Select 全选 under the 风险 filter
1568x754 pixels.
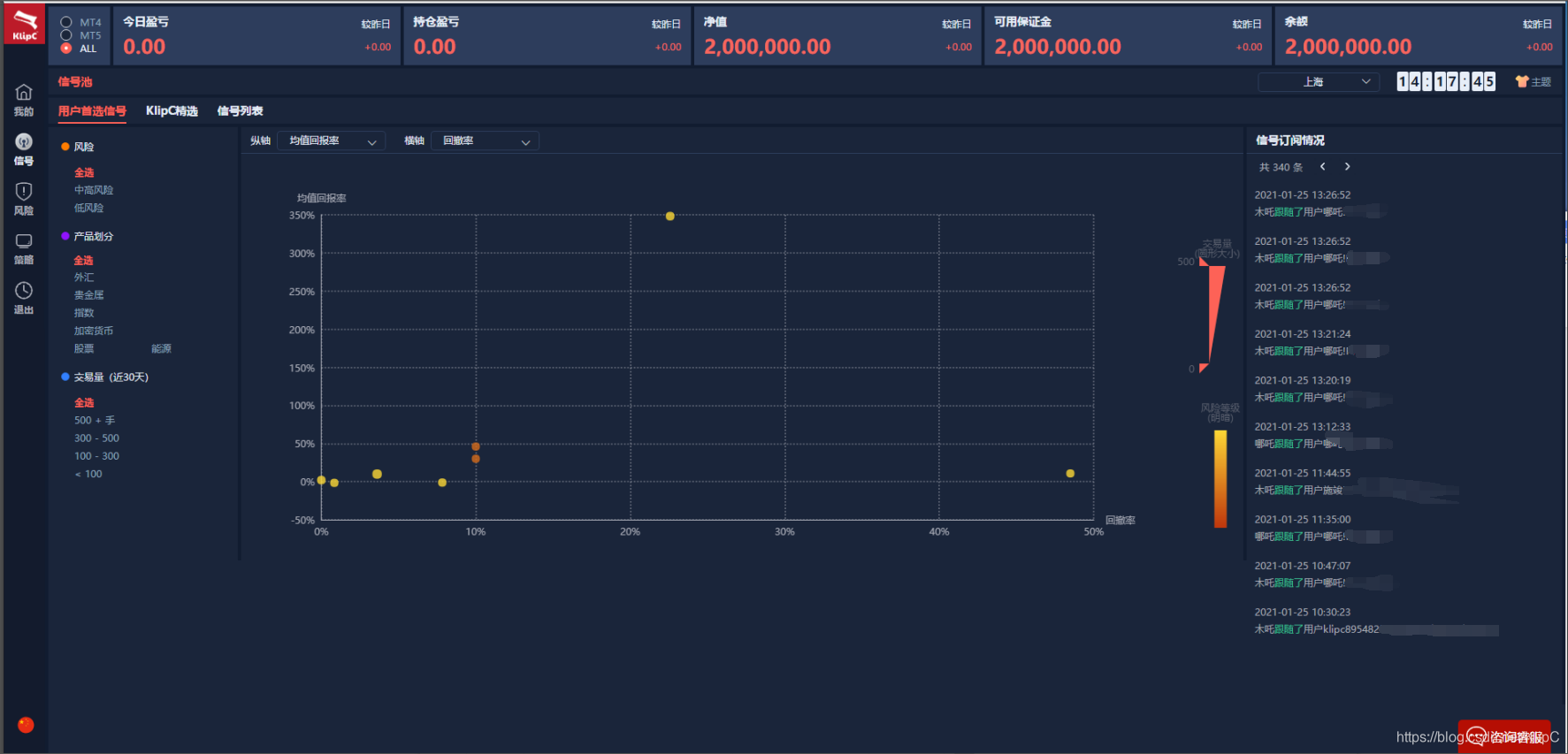click(84, 172)
